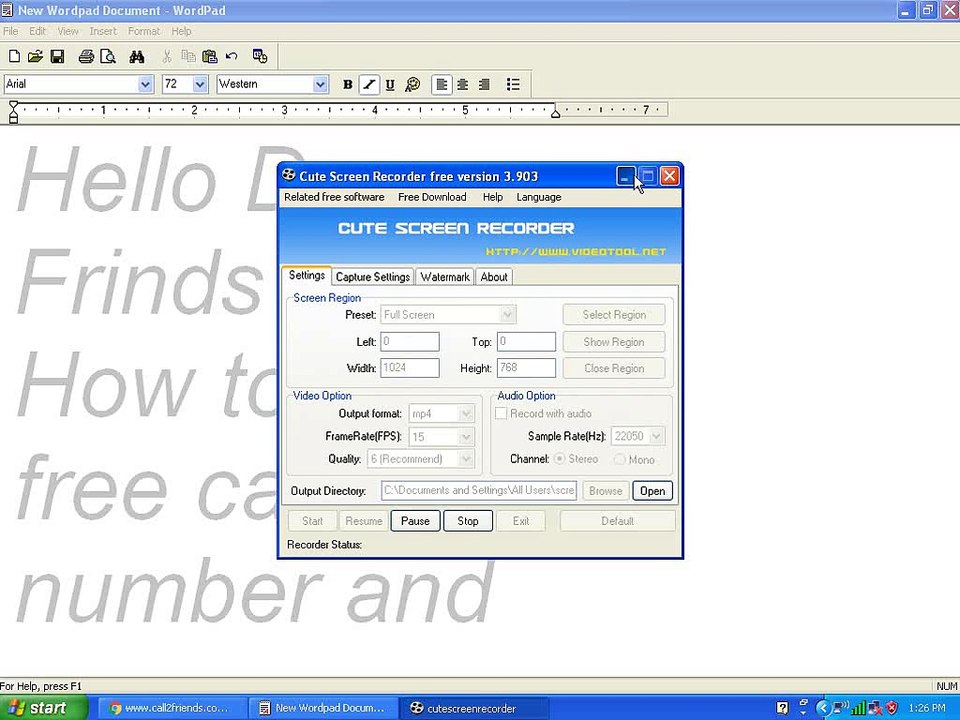Screen dimensions: 960x720
Task: Expand the FrameRate(FPS) dropdown
Action: coord(466,437)
